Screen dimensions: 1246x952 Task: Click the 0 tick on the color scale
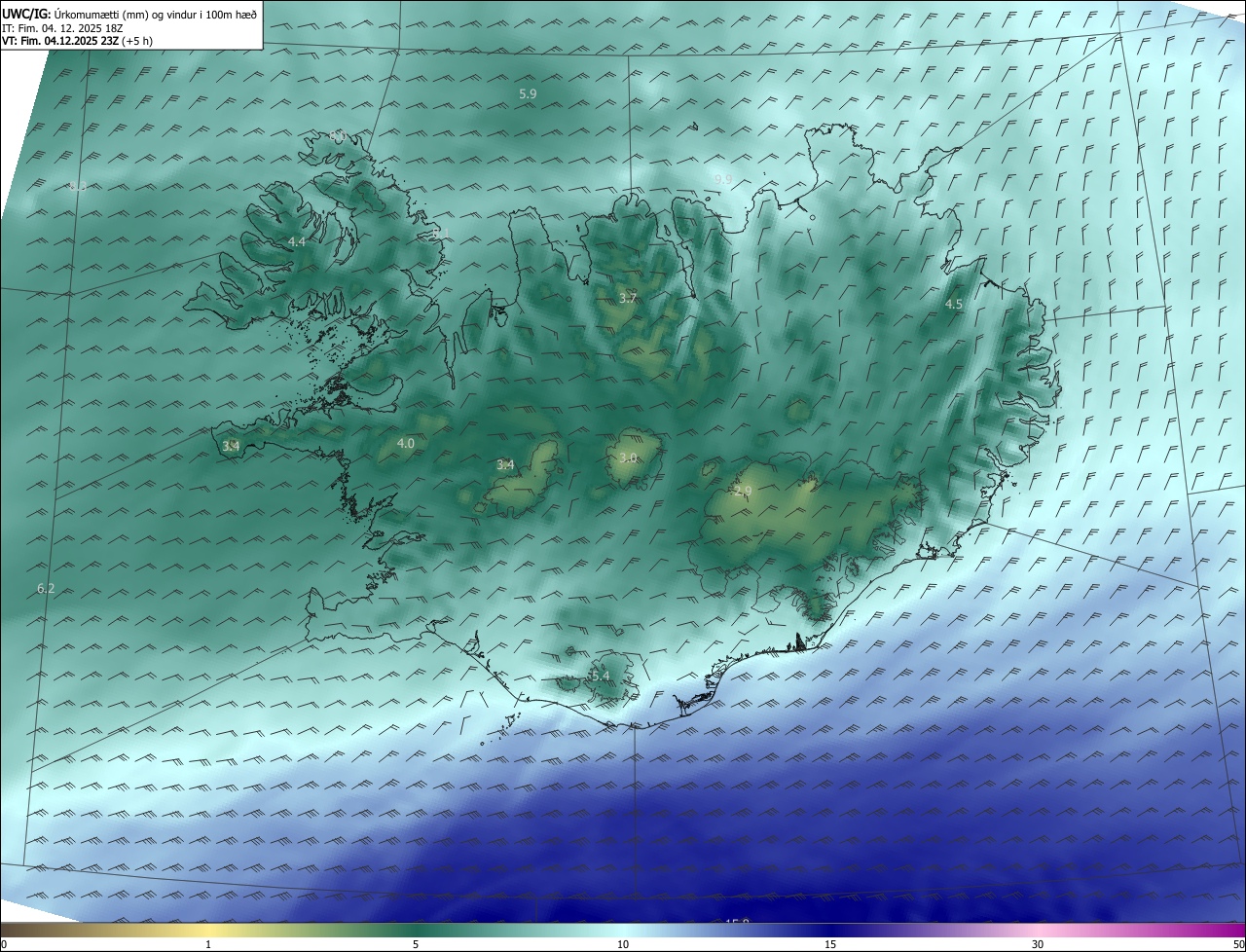[x=4, y=944]
